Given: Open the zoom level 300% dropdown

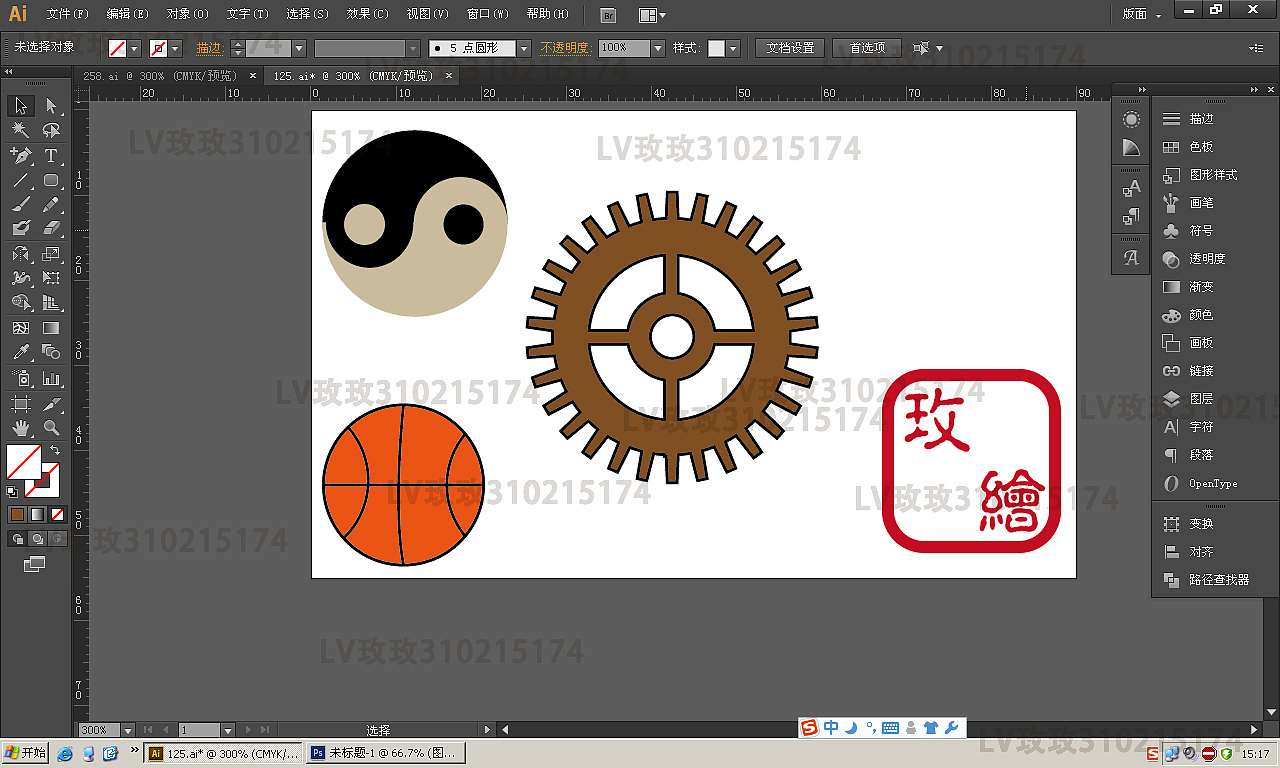Looking at the screenshot, I should pyautogui.click(x=127, y=731).
